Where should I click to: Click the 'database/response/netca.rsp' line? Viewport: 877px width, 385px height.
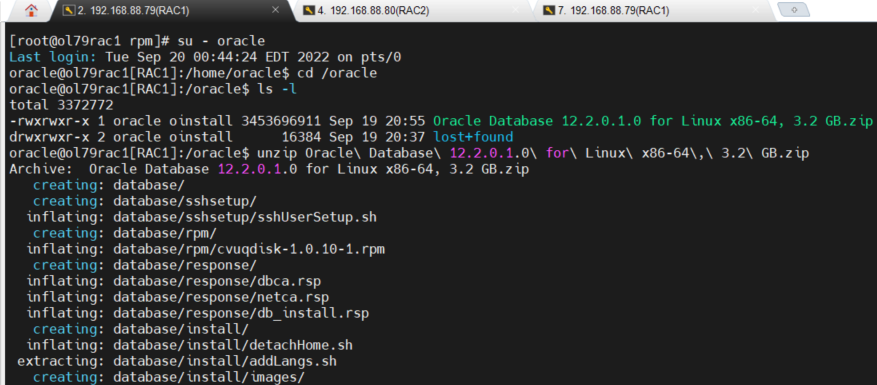pos(177,297)
